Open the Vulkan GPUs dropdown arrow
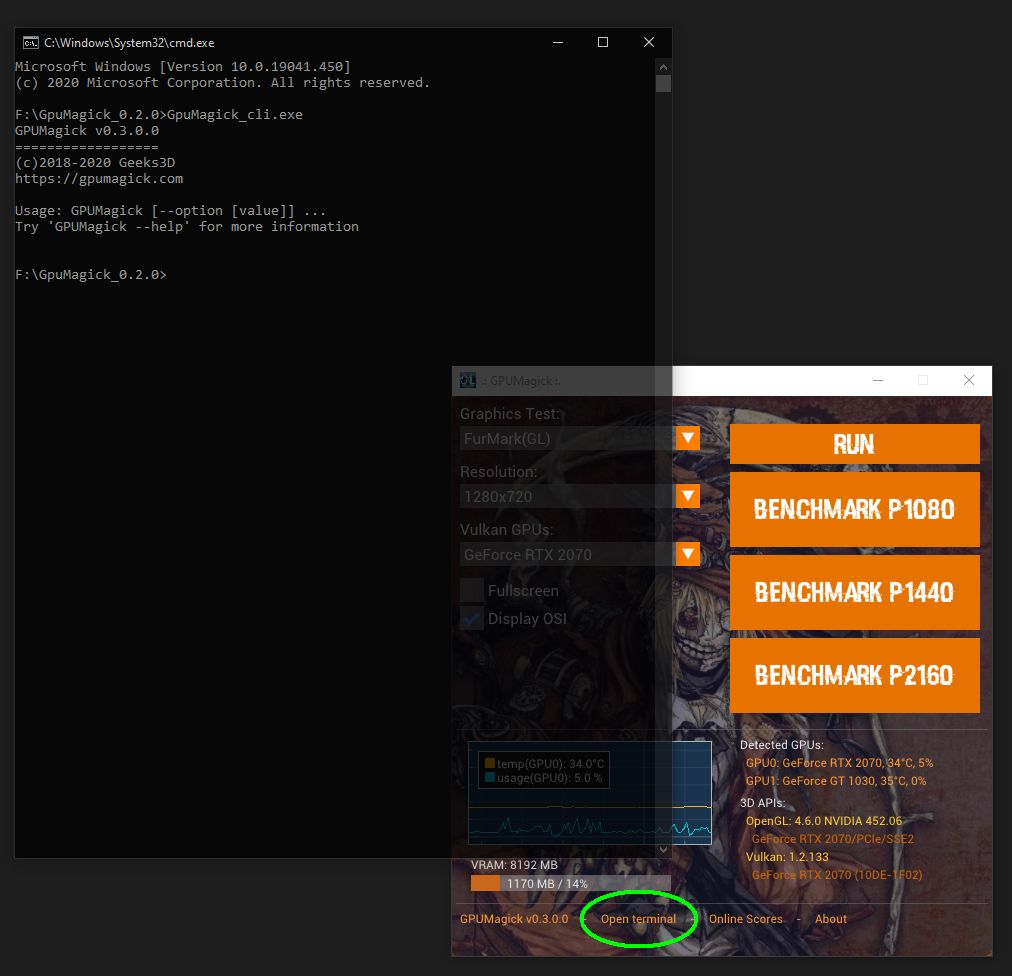 pos(688,554)
